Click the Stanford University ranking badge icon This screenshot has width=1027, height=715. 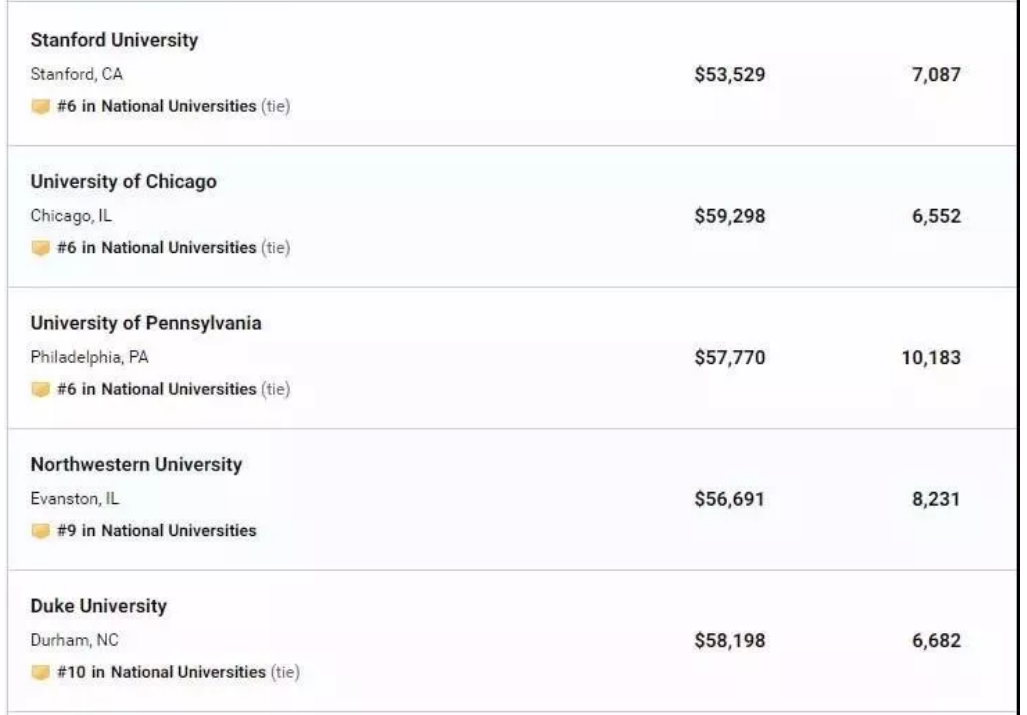[41, 107]
